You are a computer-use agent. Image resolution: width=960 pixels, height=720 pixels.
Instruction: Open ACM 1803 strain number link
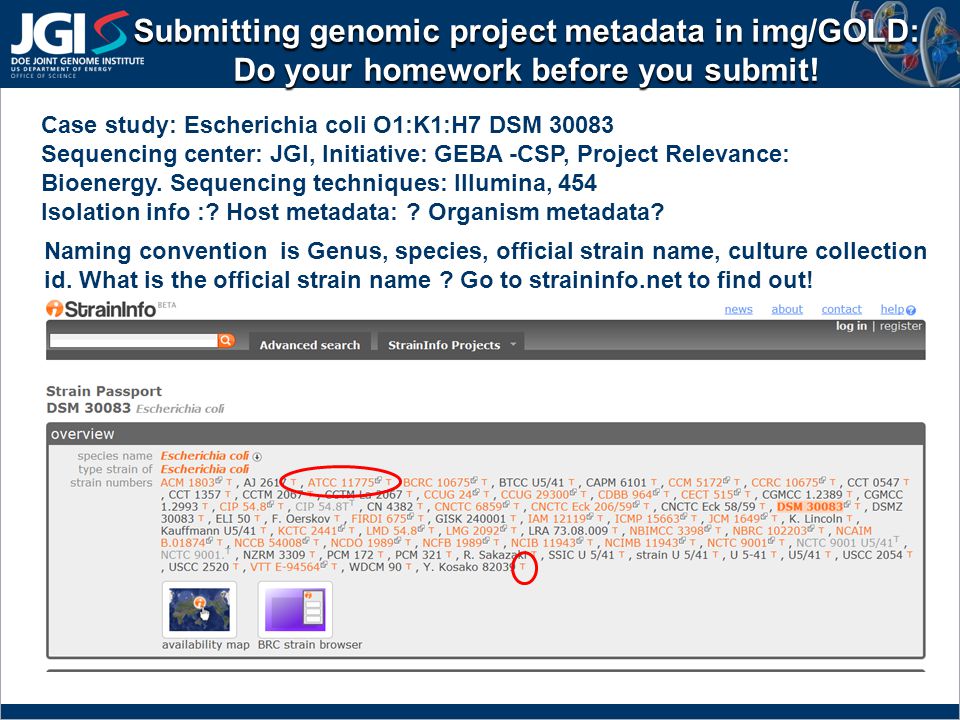pos(187,482)
